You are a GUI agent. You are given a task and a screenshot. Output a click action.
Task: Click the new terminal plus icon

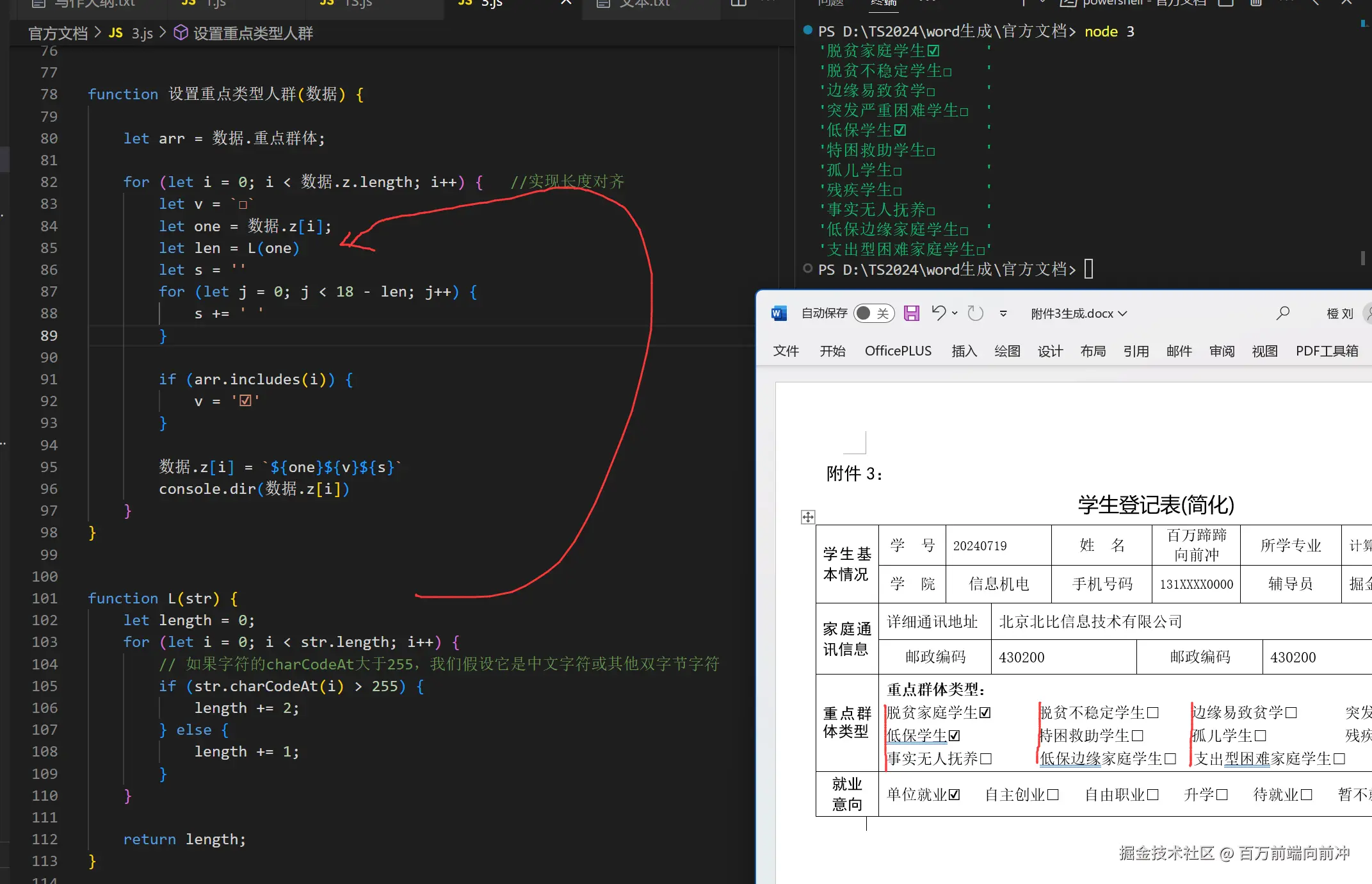pos(1024,4)
